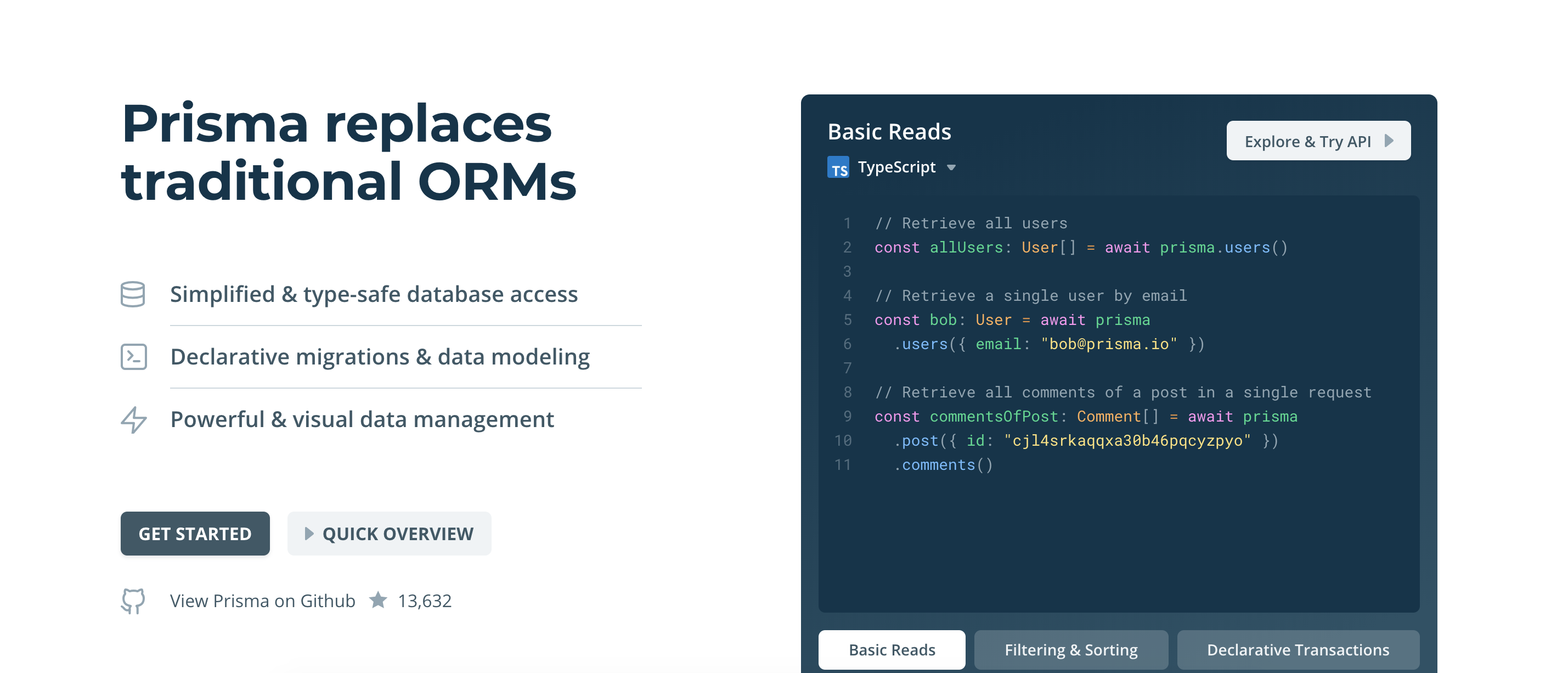Click the play triangle in Quick Overview
Image resolution: width=1568 pixels, height=673 pixels.
(x=309, y=534)
